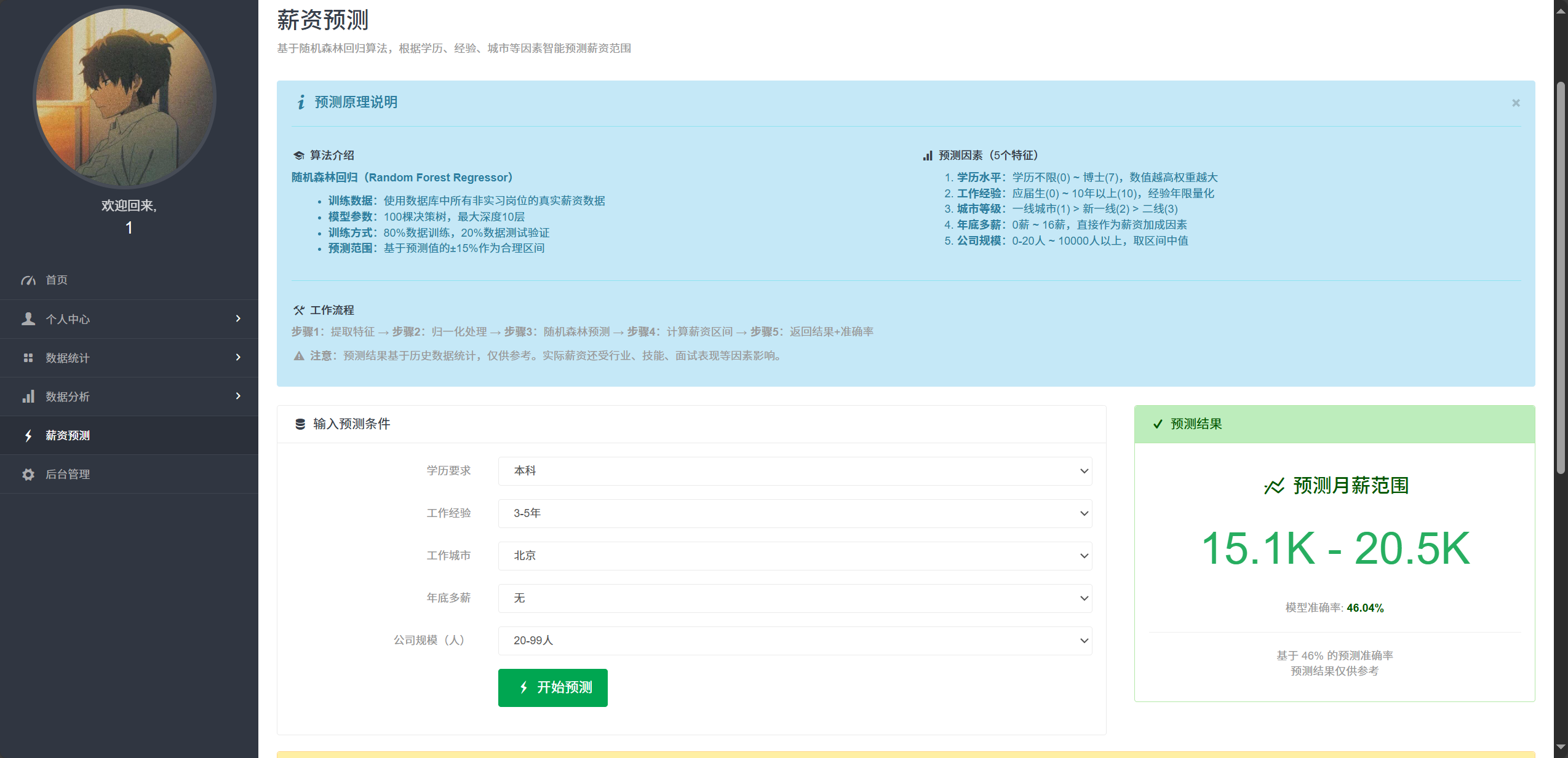Click the grid icon beside 数据统计
The image size is (1568, 758).
(28, 358)
